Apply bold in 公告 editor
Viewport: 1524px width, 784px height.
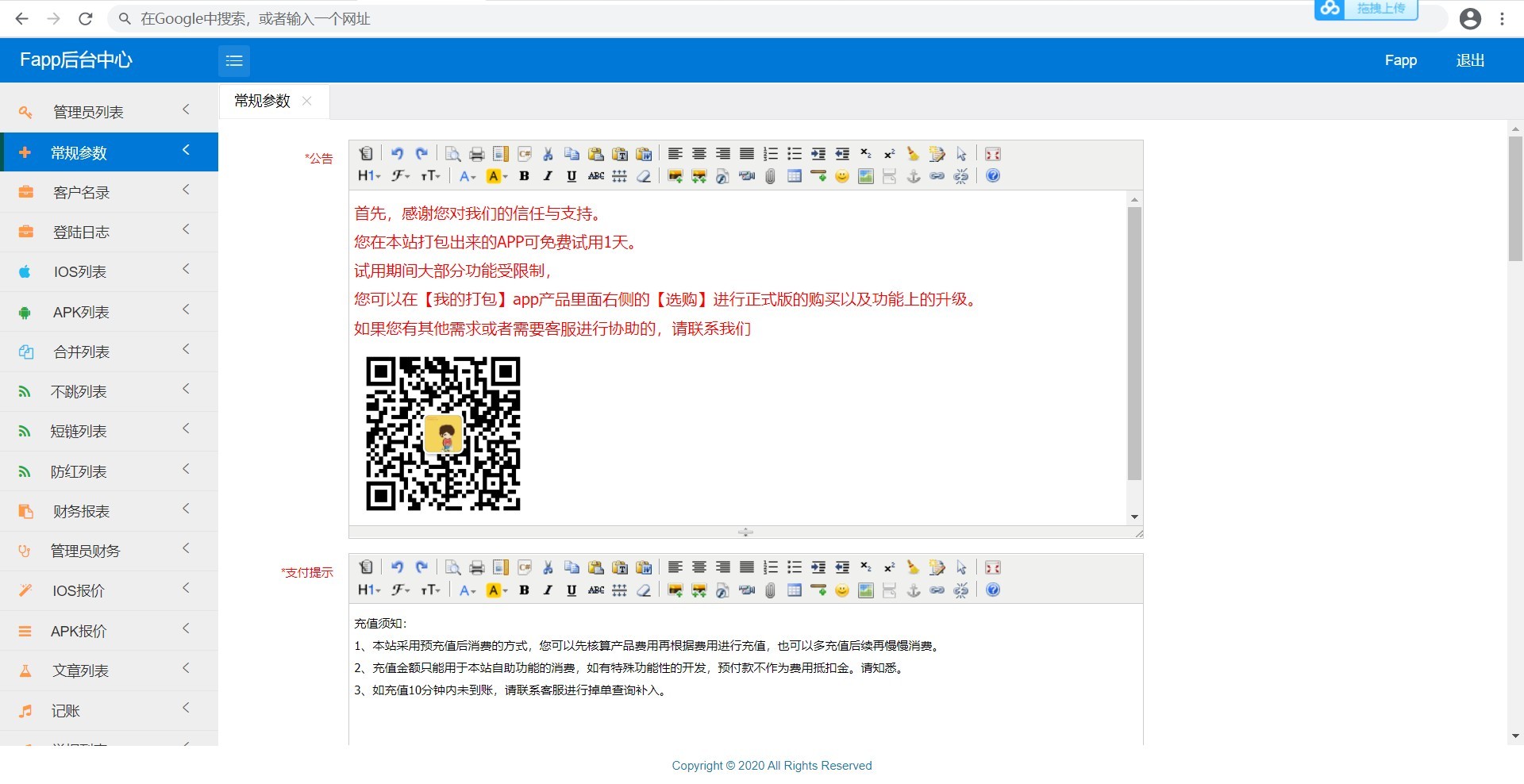click(x=525, y=176)
